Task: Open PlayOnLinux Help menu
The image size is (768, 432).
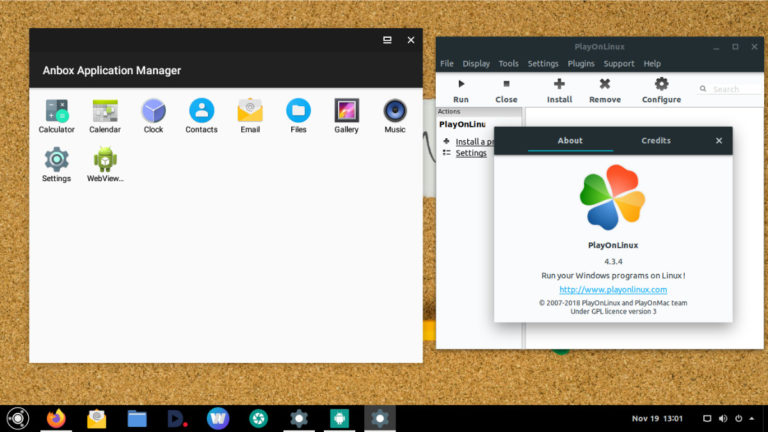Action: coord(652,64)
